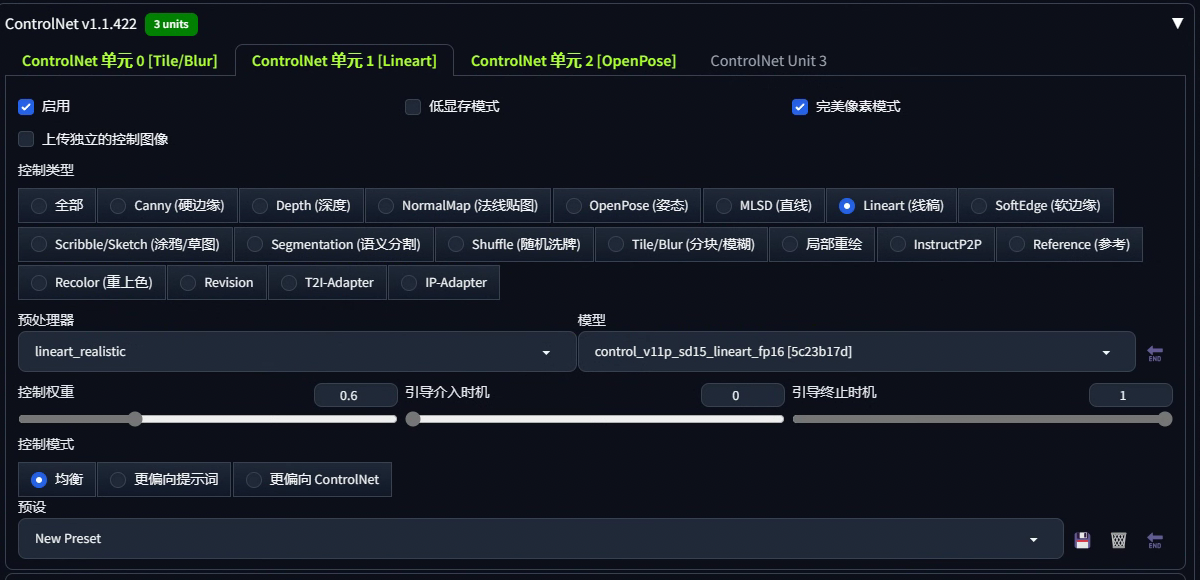The image size is (1200, 580).
Task: Select the Shuffle (随机洗牌) option
Action: (514, 244)
